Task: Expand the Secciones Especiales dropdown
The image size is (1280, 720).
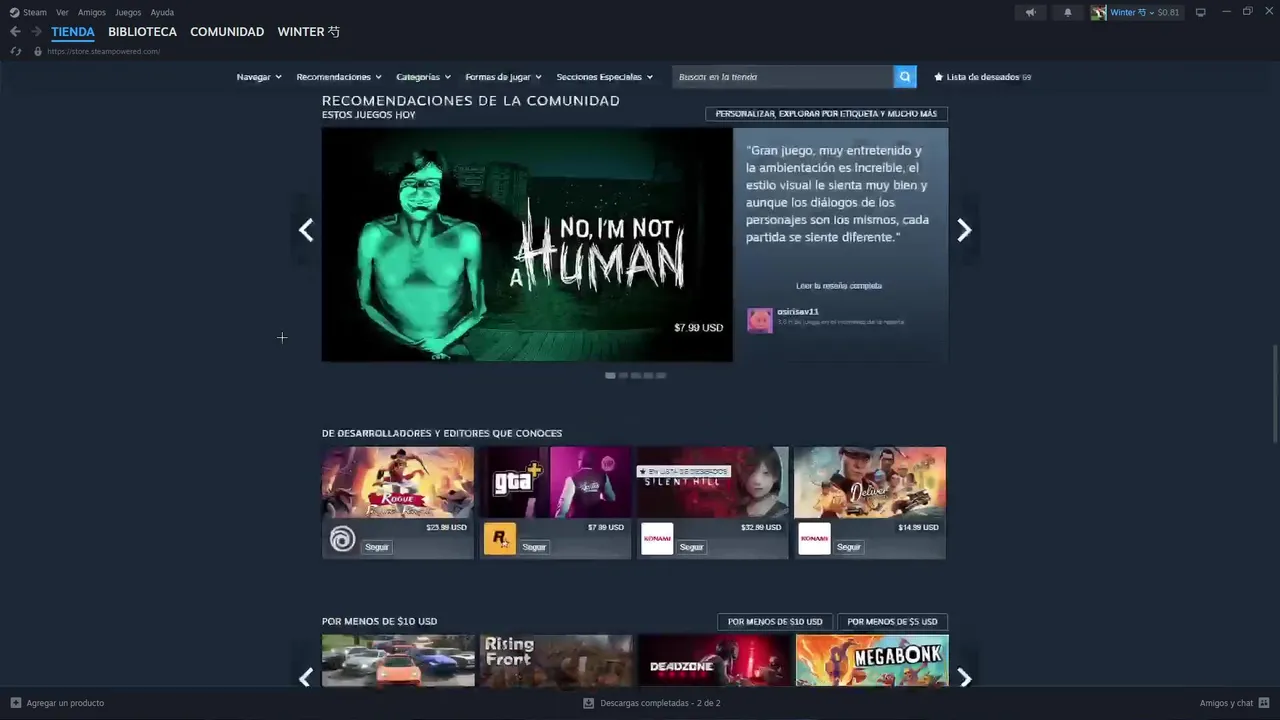Action: (x=604, y=77)
